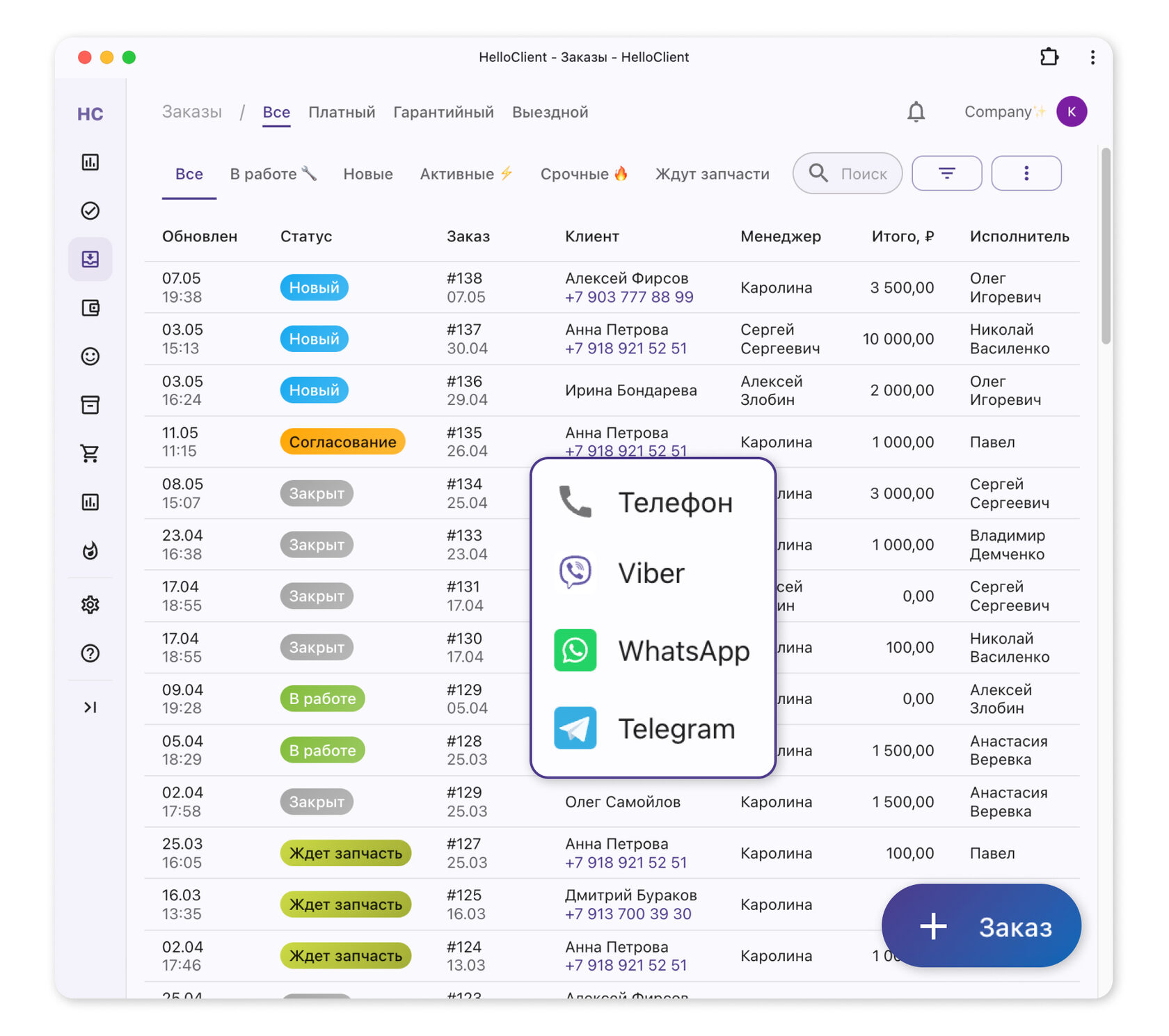Click the HC logo in sidebar
Screen dimensions: 1169x1036
click(90, 114)
